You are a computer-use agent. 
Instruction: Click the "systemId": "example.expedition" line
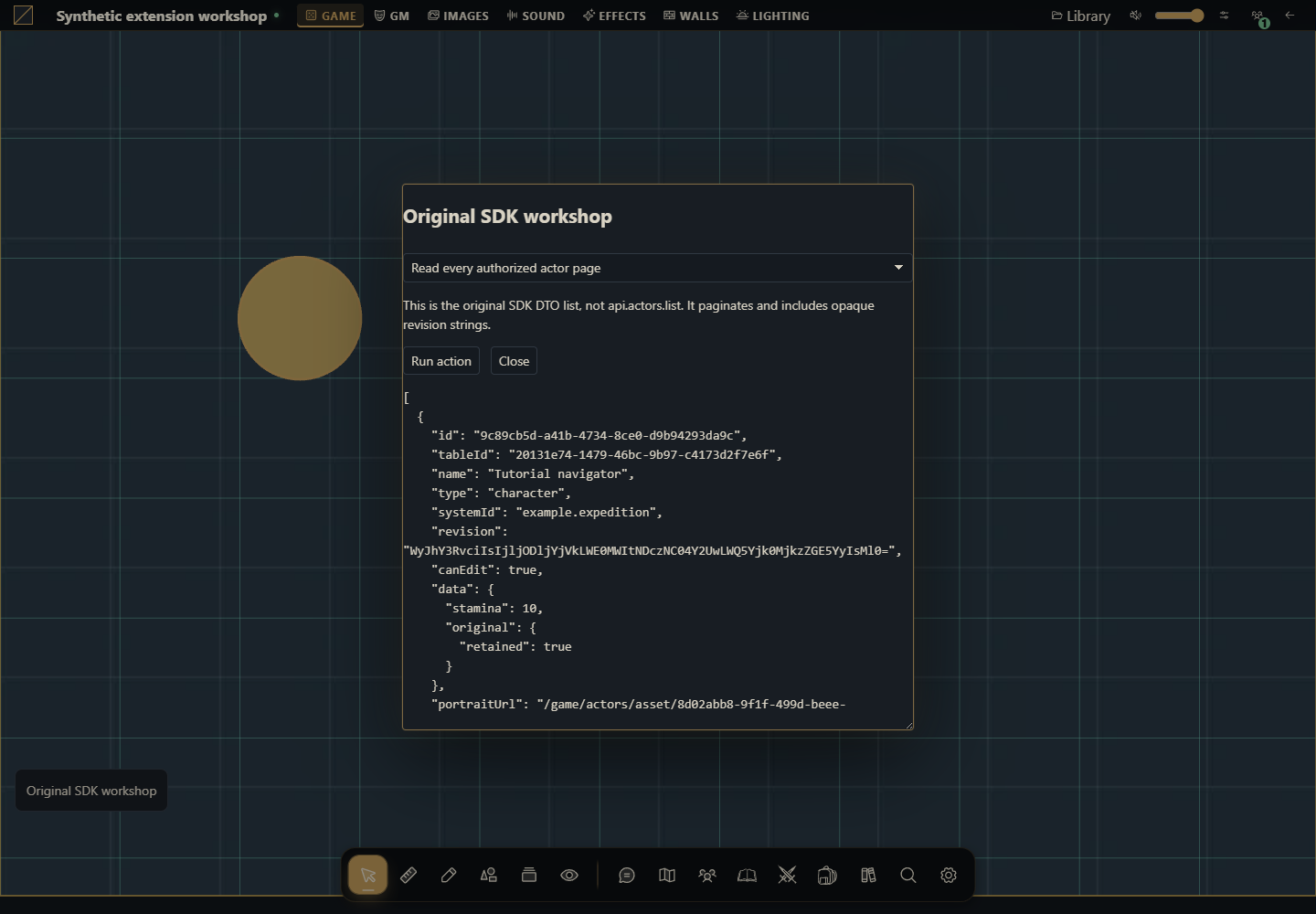coord(547,512)
